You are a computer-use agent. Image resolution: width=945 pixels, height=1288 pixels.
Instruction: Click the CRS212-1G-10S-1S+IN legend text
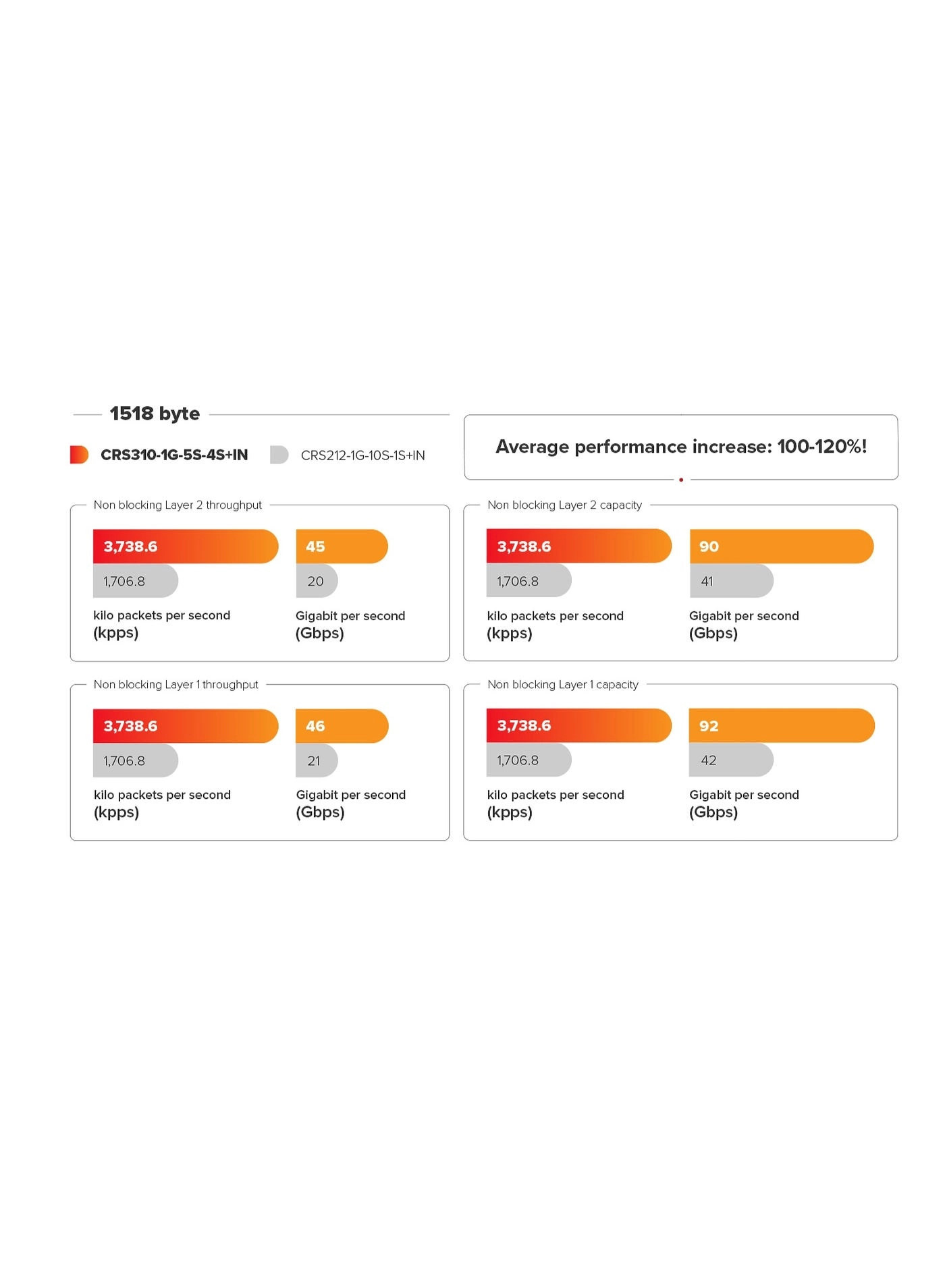pos(362,455)
